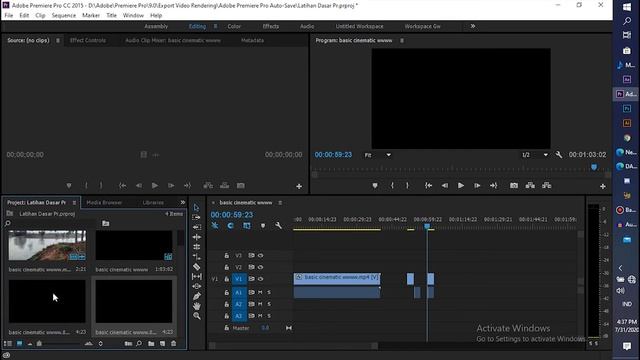Mark In in Program monitor
Image resolution: width=640 pixels, height=360 pixels.
coord(392,185)
